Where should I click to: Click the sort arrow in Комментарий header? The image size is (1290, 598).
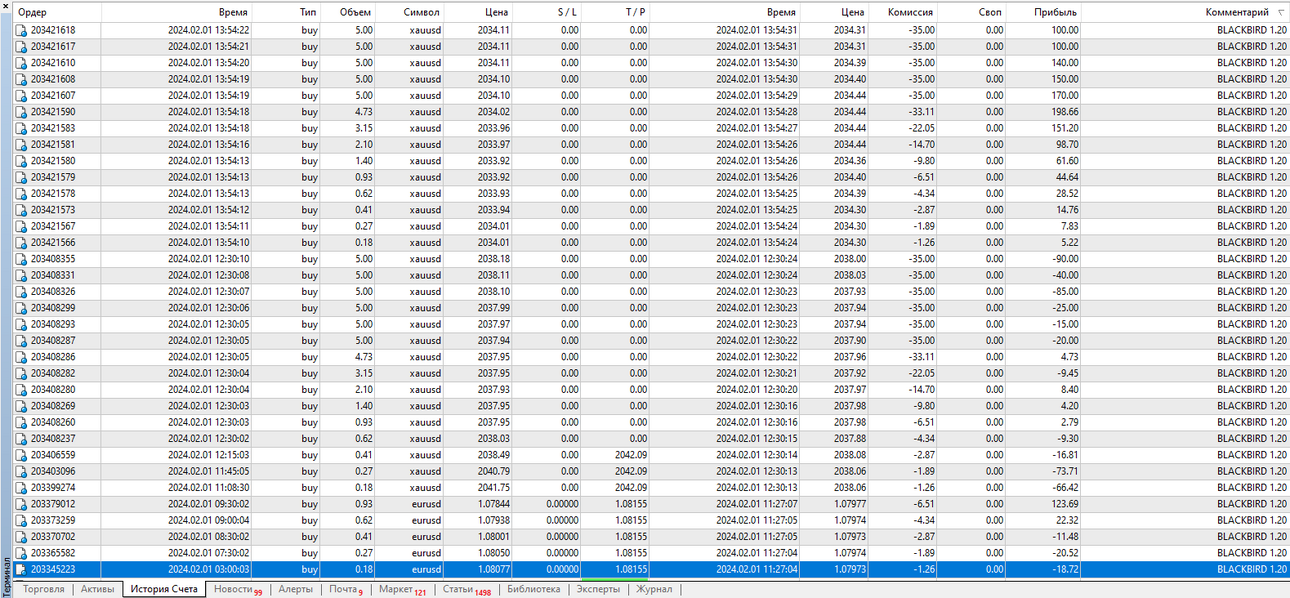[x=1281, y=12]
